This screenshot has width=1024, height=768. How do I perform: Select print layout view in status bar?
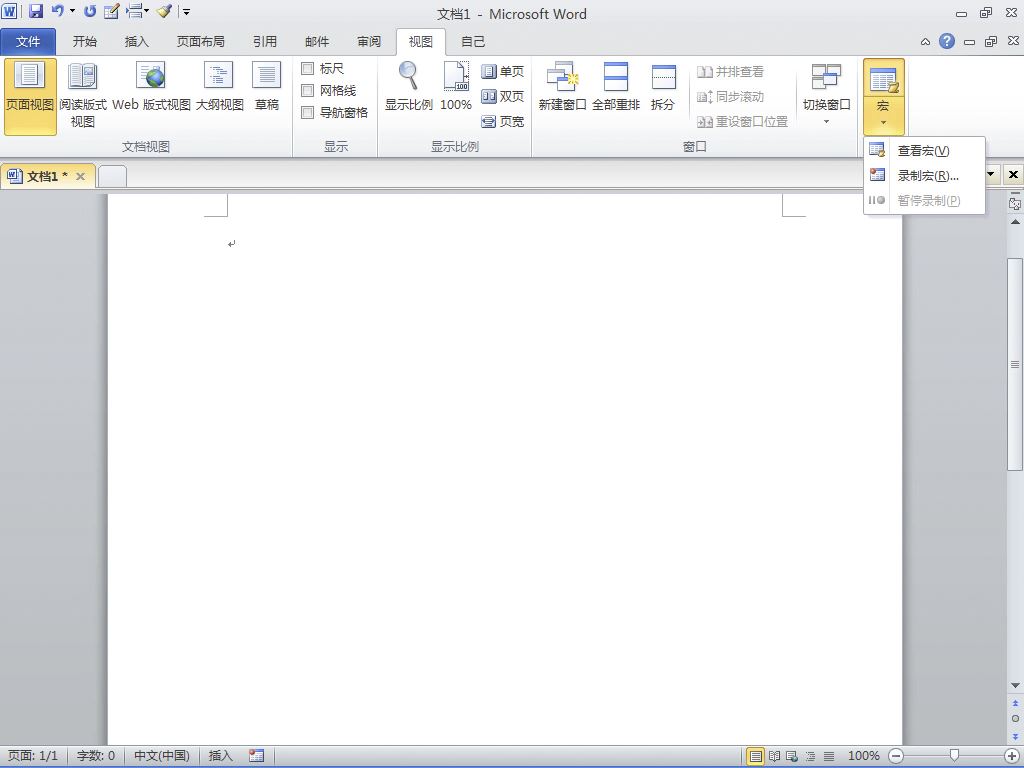pyautogui.click(x=756, y=756)
